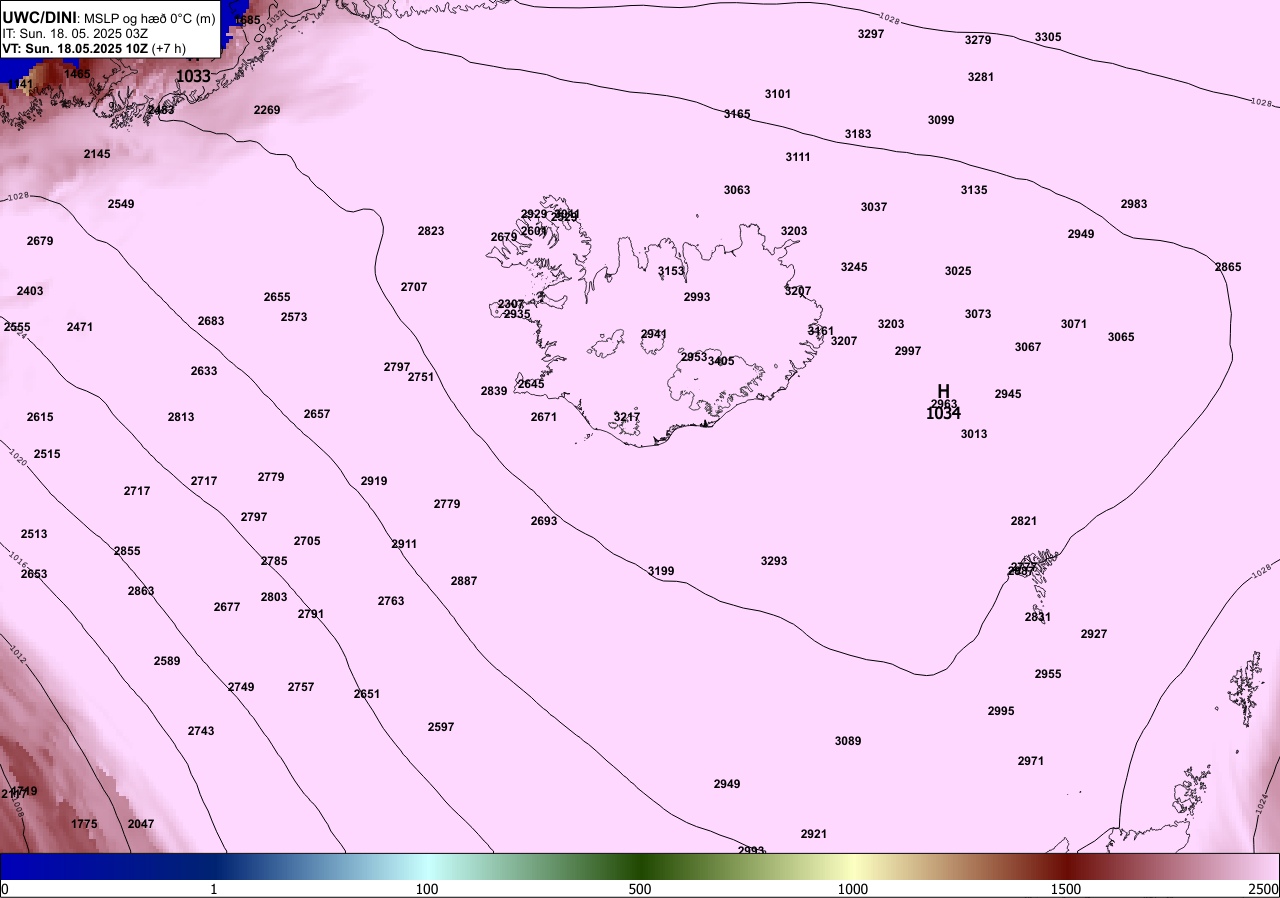1280x898 pixels.
Task: Click the 2589 height value
Action: click(167, 661)
